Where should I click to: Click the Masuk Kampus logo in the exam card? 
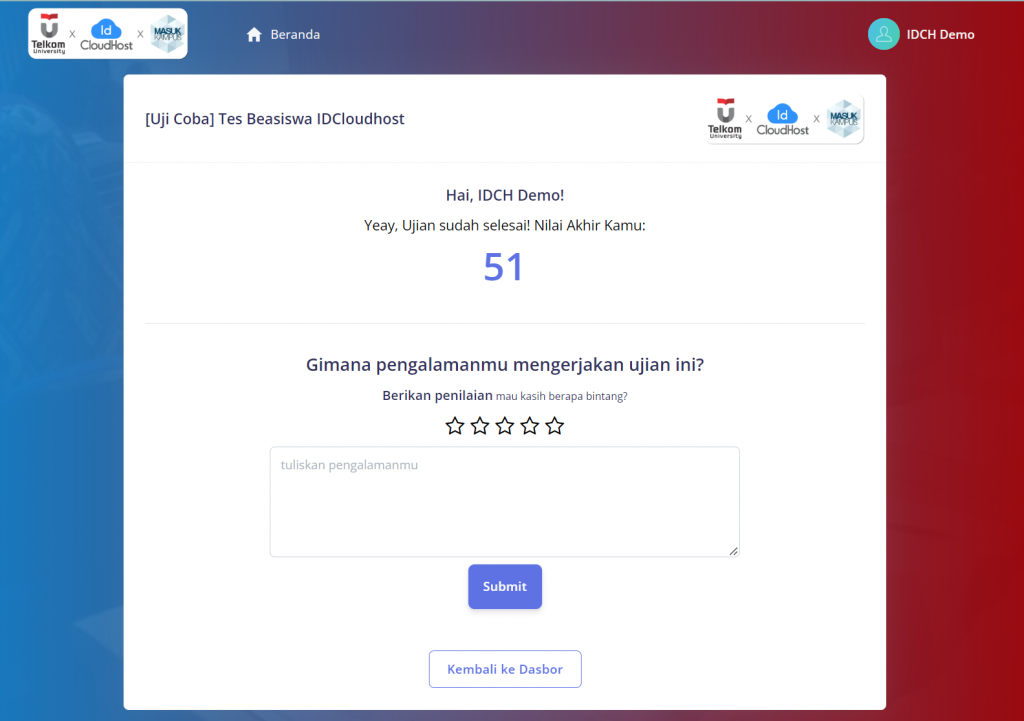(844, 119)
